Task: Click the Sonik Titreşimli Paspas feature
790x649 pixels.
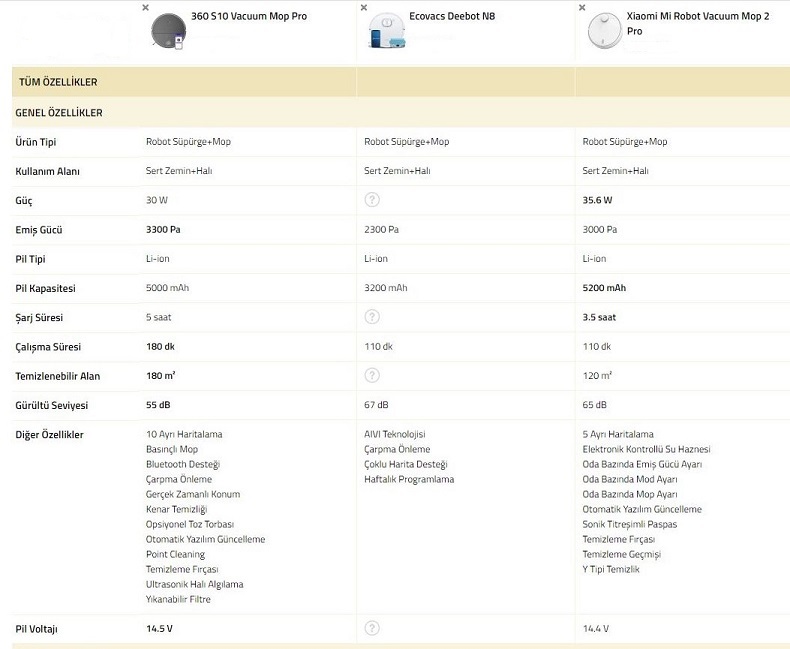Action: [630, 524]
